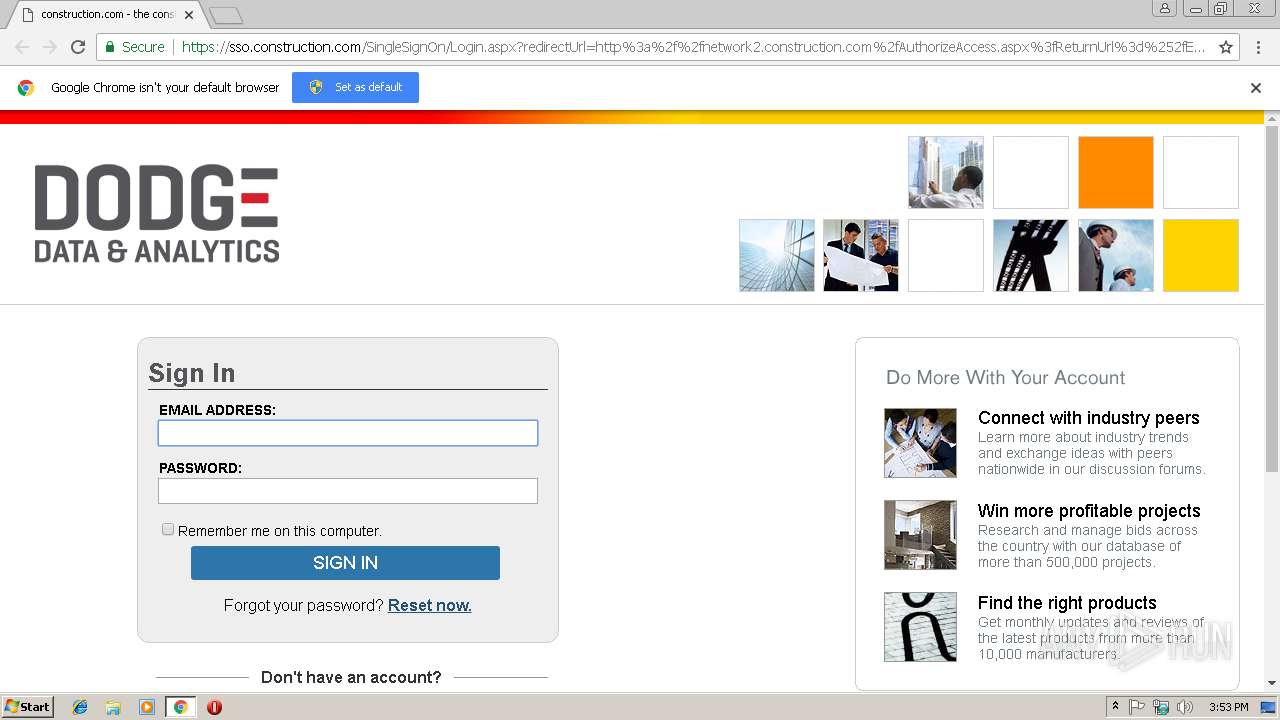
Task: Click the glass building header image
Action: pos(777,256)
